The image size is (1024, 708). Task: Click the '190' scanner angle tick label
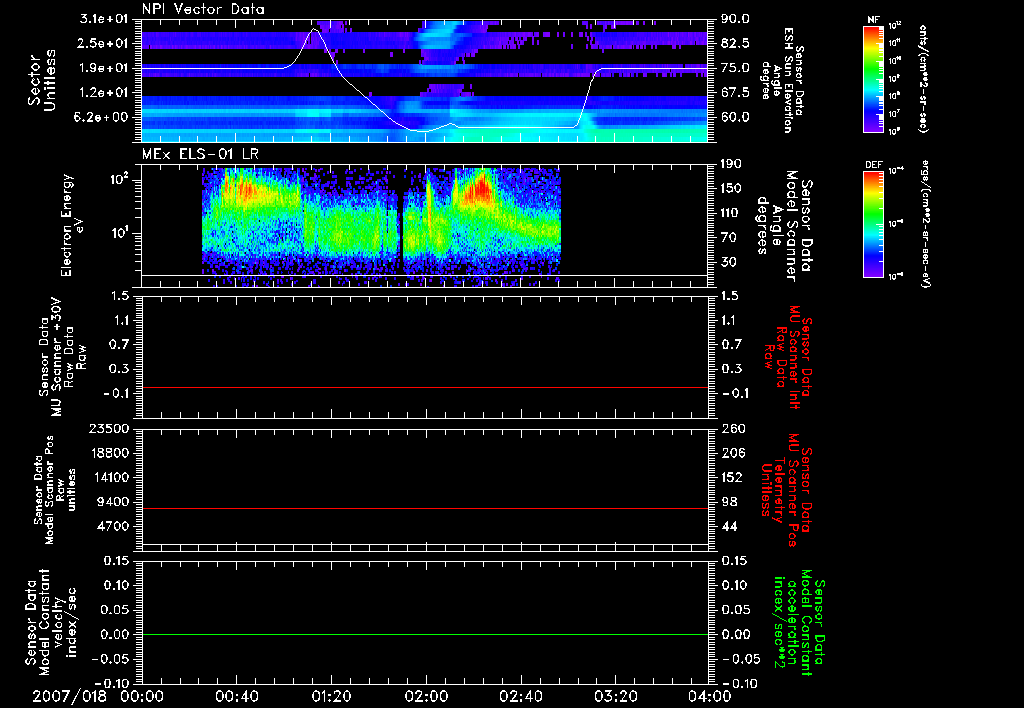[731, 164]
